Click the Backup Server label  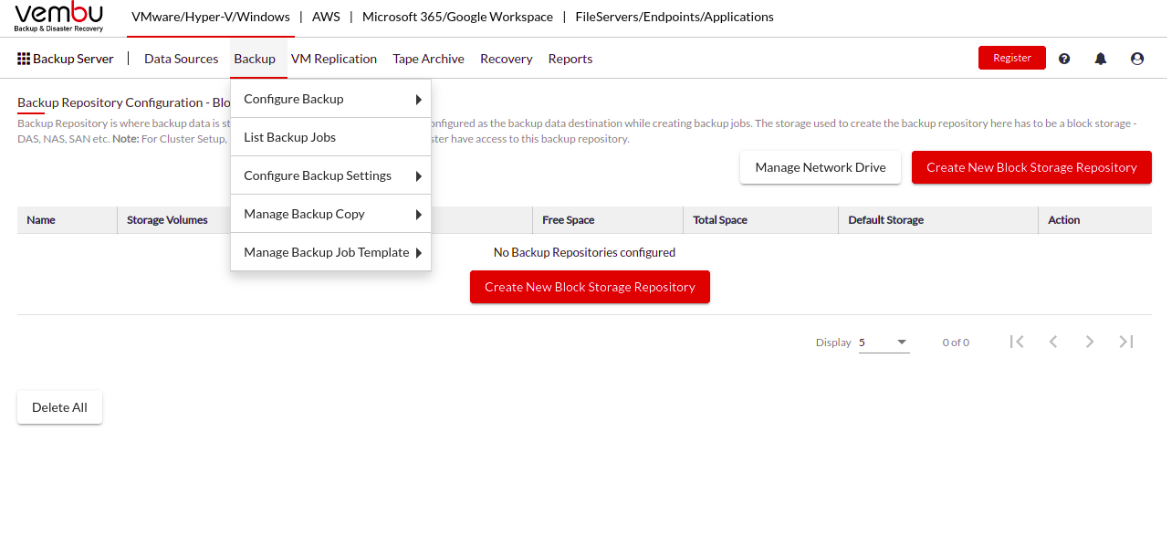(73, 59)
